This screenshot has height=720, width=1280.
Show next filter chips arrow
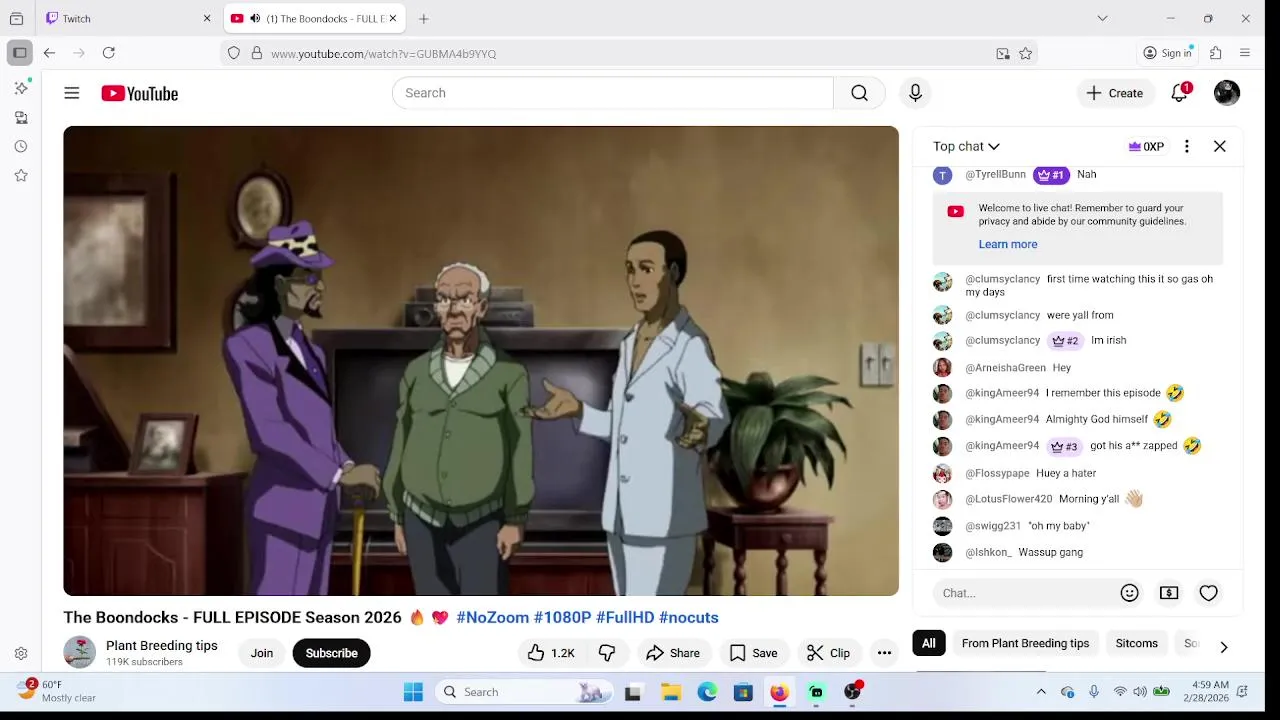coord(1224,647)
